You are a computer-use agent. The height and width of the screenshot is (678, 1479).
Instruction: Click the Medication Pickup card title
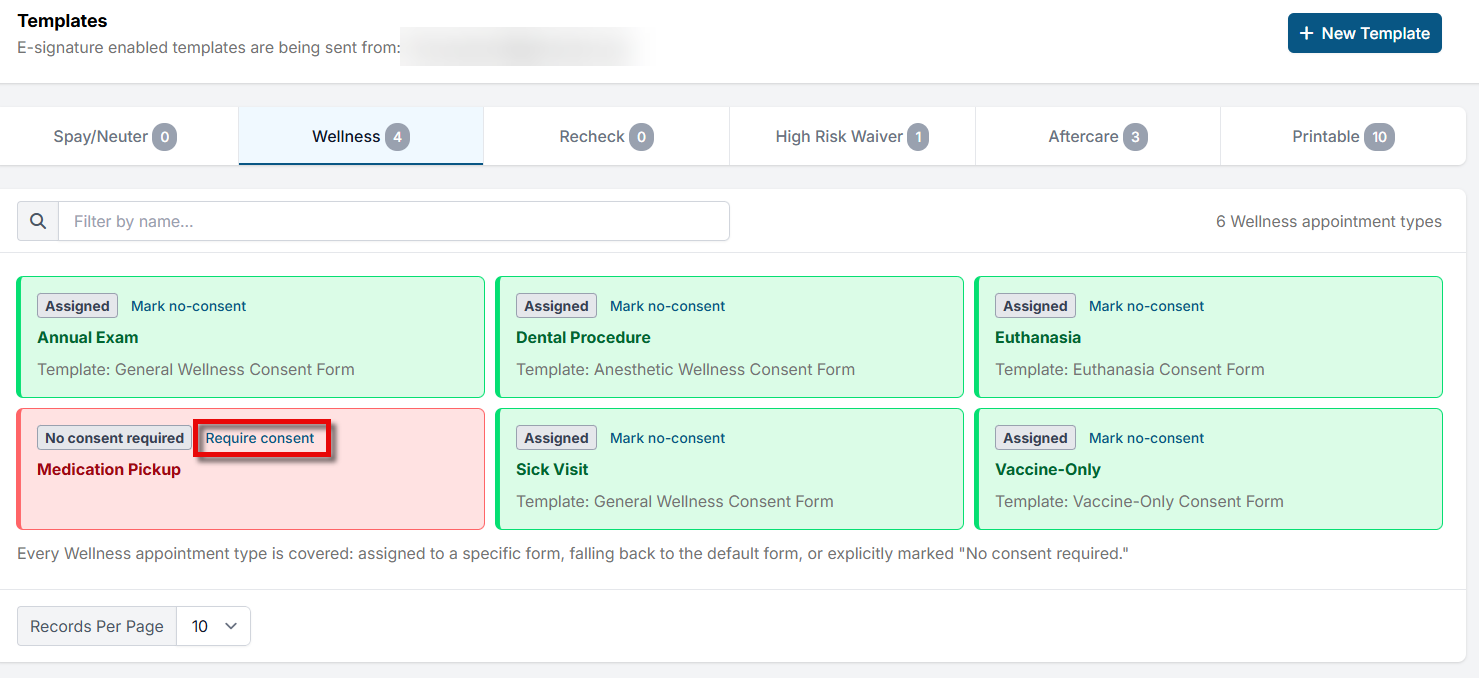pos(109,469)
